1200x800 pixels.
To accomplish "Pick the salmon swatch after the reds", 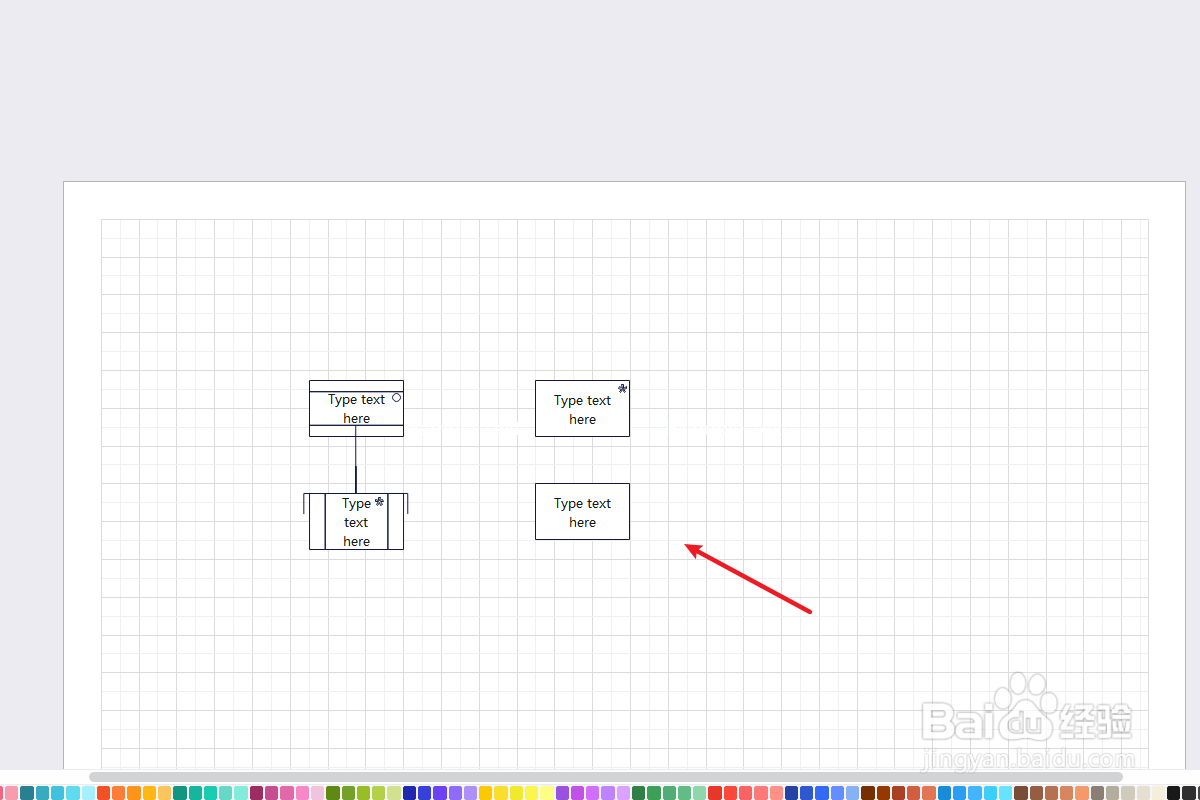I will (x=776, y=793).
